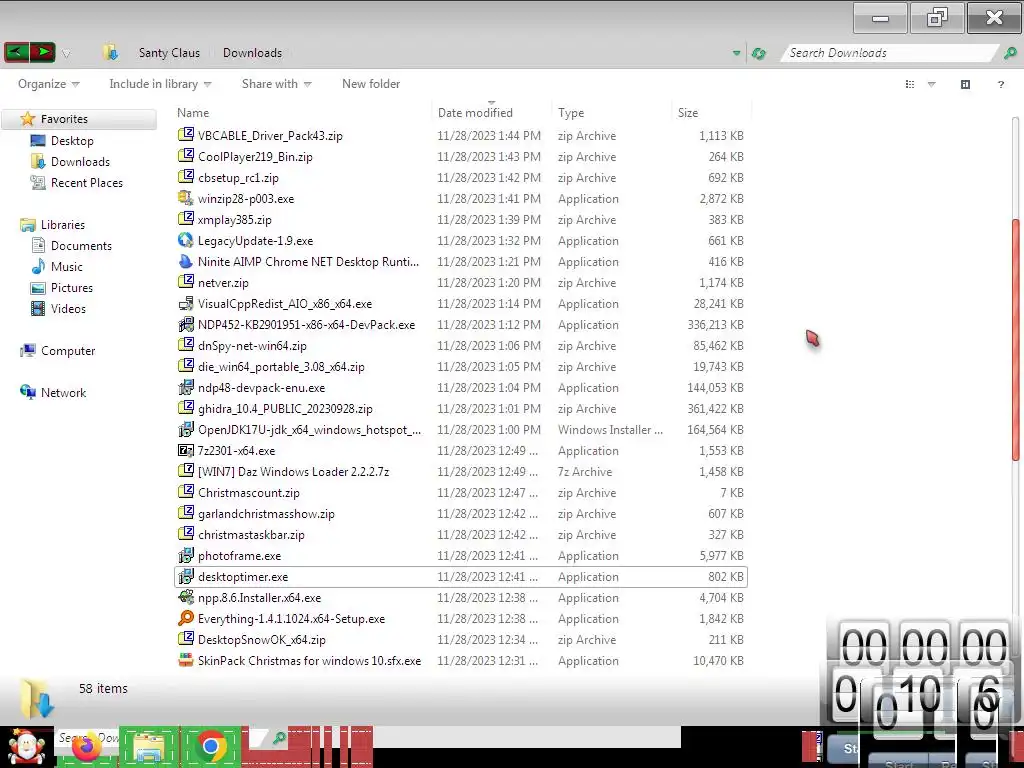Select the LegacyUpdate-1.9.exe icon

click(x=186, y=240)
